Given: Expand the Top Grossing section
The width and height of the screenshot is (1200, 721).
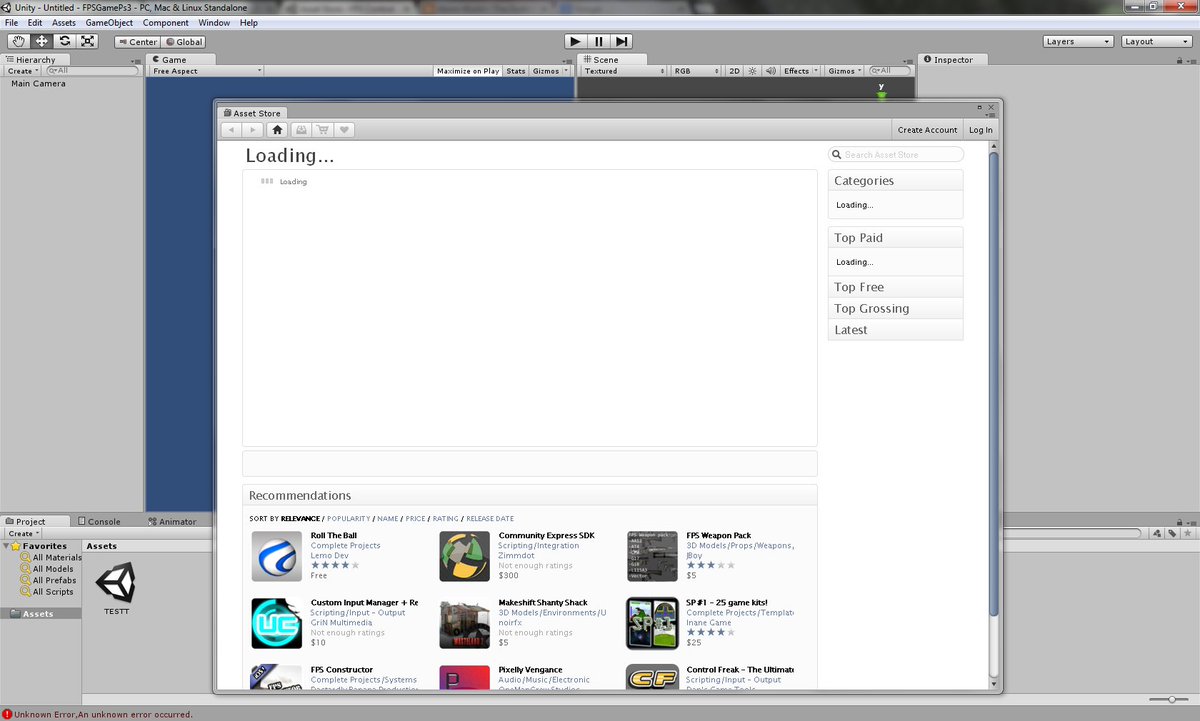Looking at the screenshot, I should [895, 308].
